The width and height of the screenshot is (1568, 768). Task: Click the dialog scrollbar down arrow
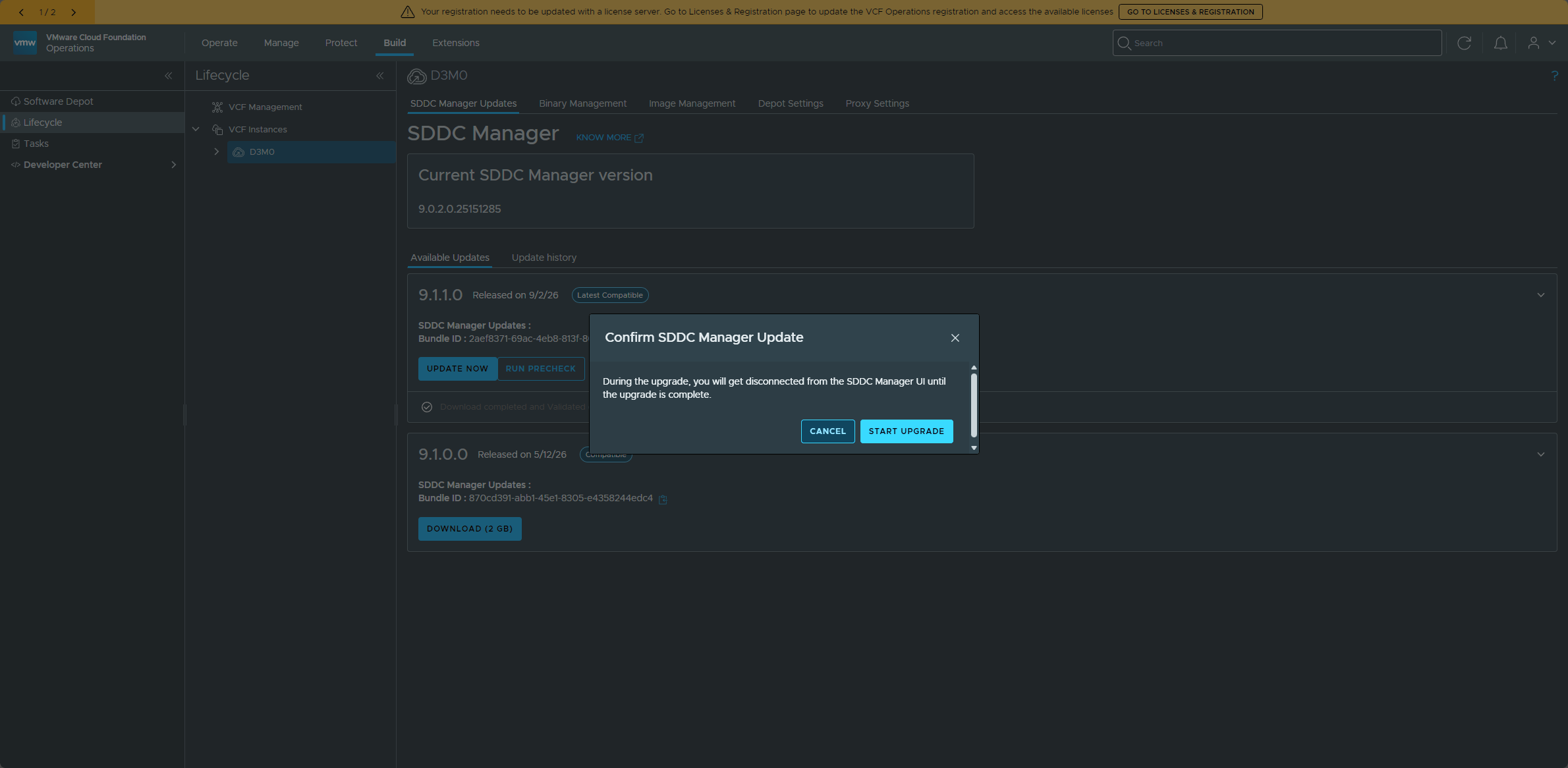coord(974,448)
